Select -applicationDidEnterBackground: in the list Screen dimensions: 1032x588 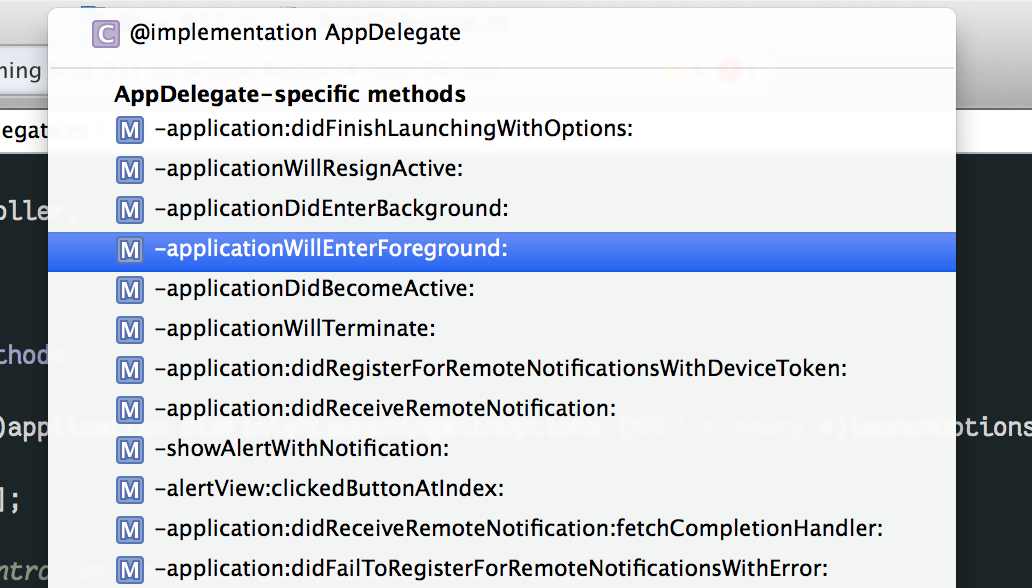tap(332, 209)
